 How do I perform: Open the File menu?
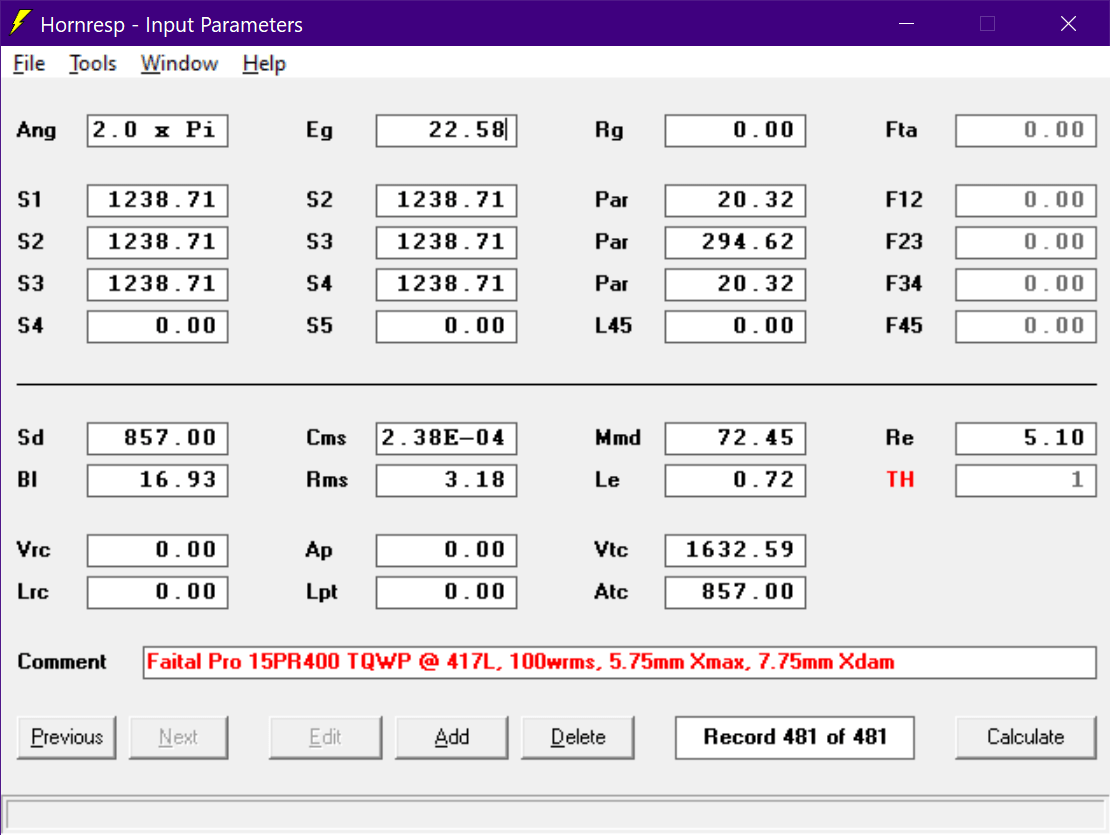pyautogui.click(x=29, y=64)
